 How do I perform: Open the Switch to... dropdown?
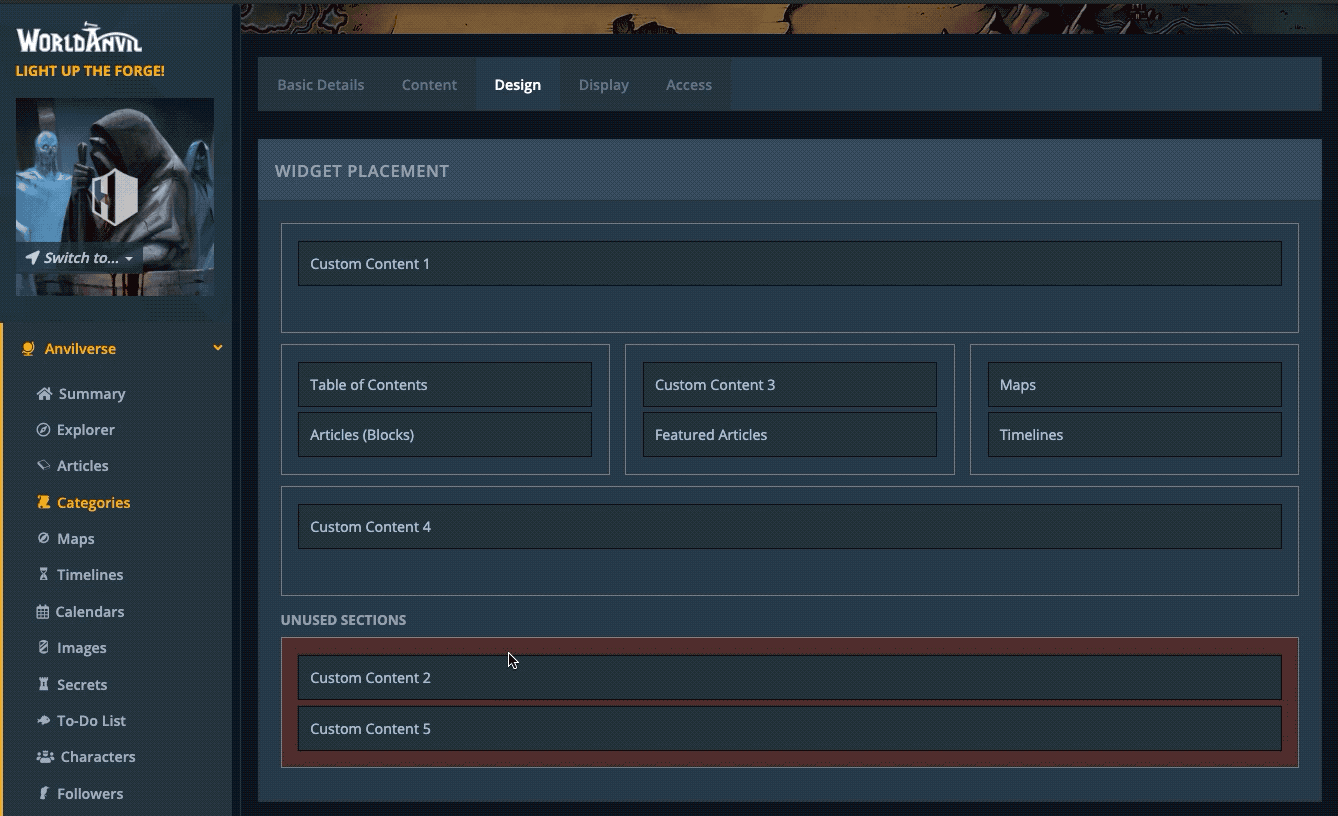tap(79, 258)
